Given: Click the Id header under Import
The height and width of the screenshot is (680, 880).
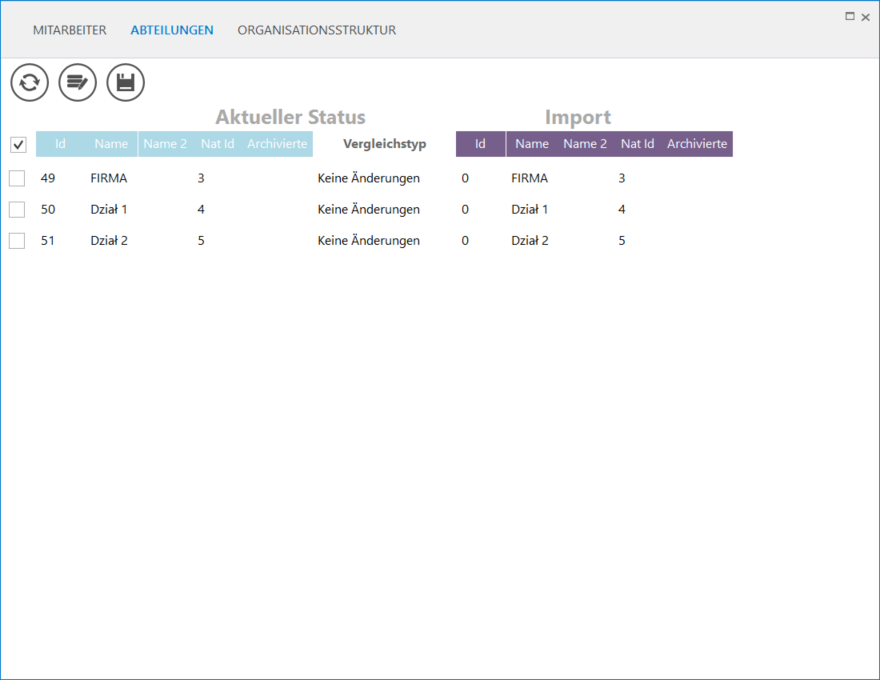Looking at the screenshot, I should 480,144.
